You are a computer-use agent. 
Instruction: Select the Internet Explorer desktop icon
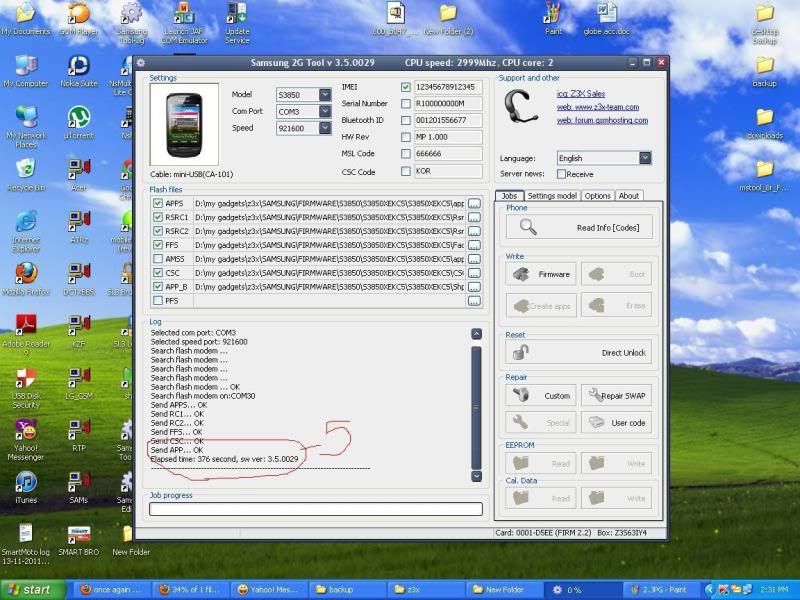pyautogui.click(x=26, y=231)
